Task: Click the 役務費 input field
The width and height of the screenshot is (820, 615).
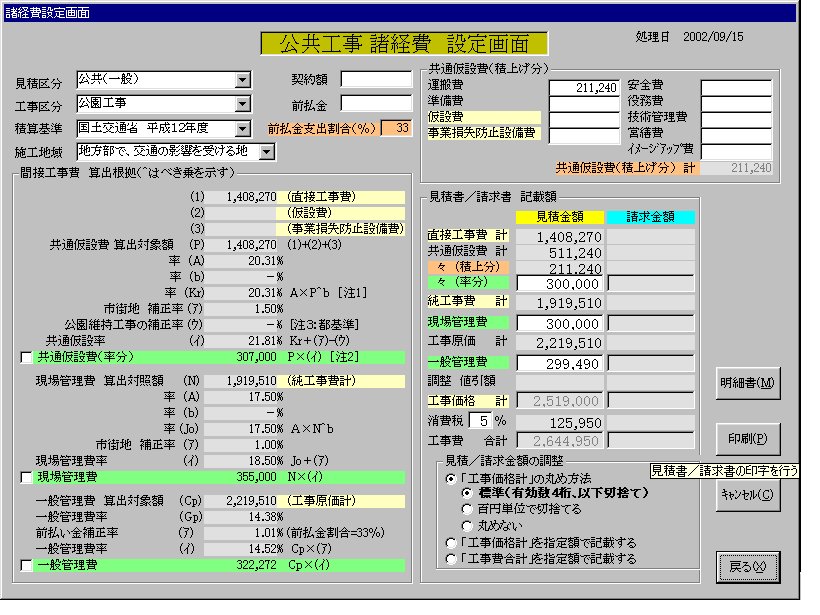Action: [736, 103]
